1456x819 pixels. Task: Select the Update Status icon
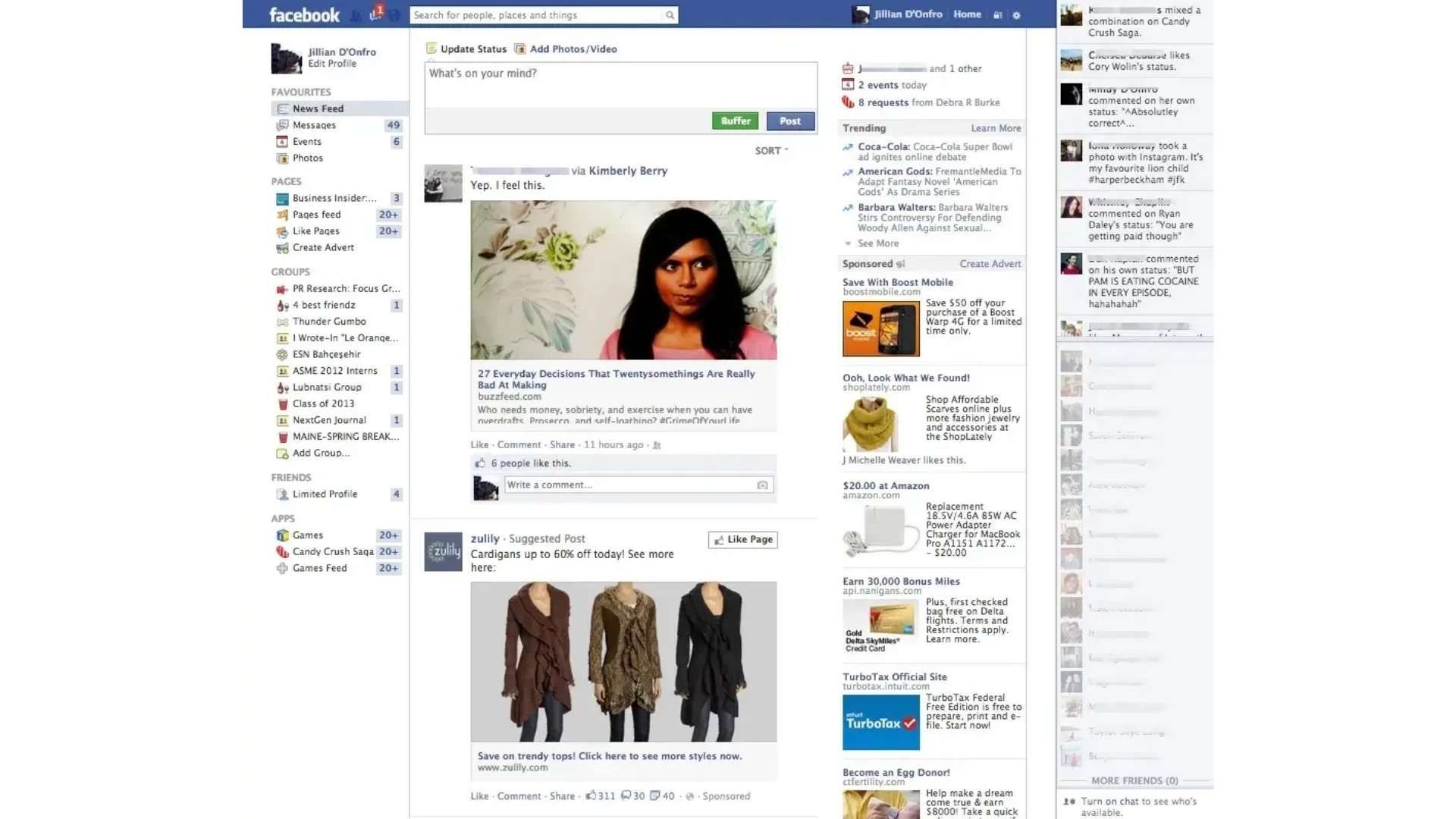[x=431, y=48]
